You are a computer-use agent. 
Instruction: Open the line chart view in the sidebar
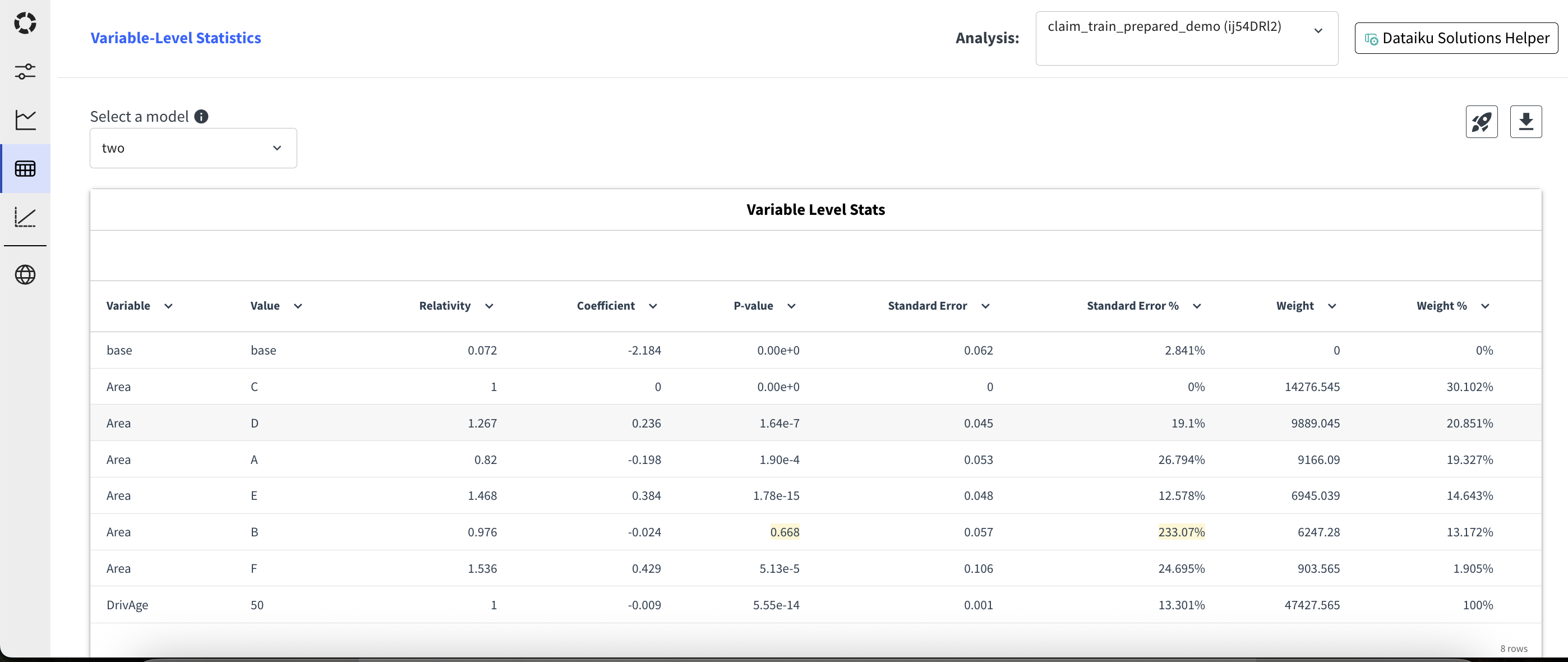click(25, 120)
